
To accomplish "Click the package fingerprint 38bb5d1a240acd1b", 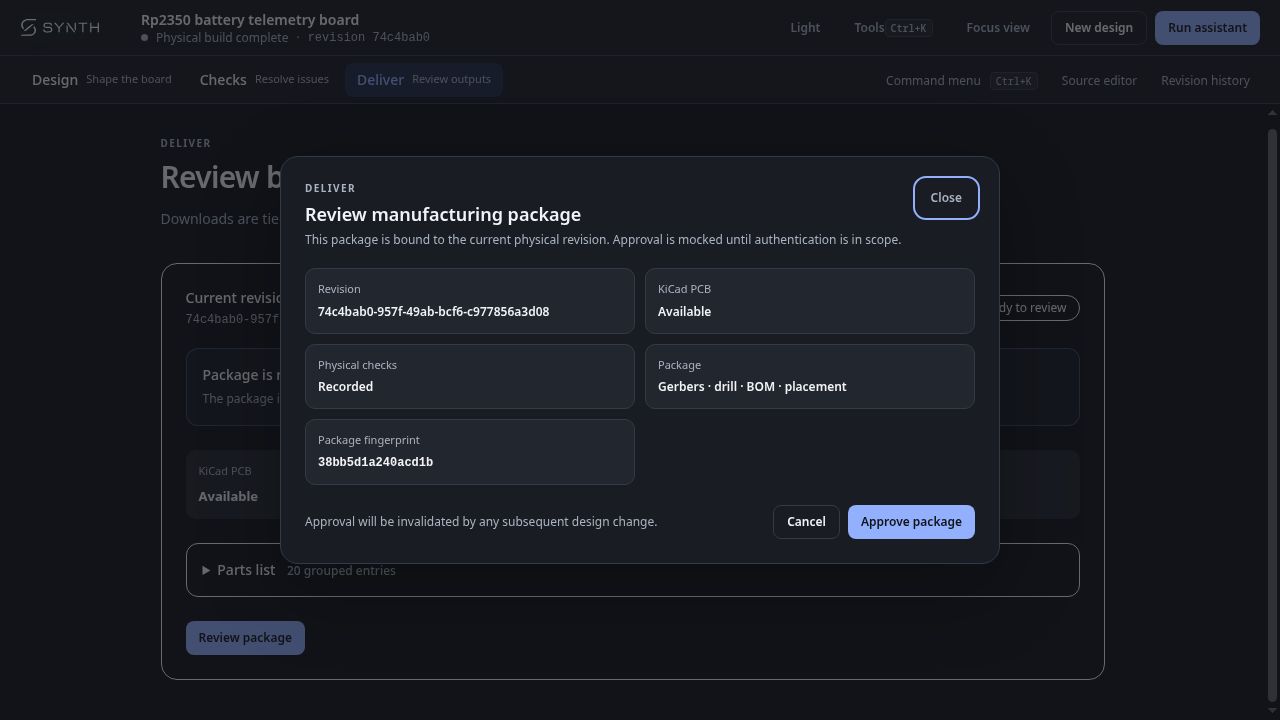I will pyautogui.click(x=375, y=462).
